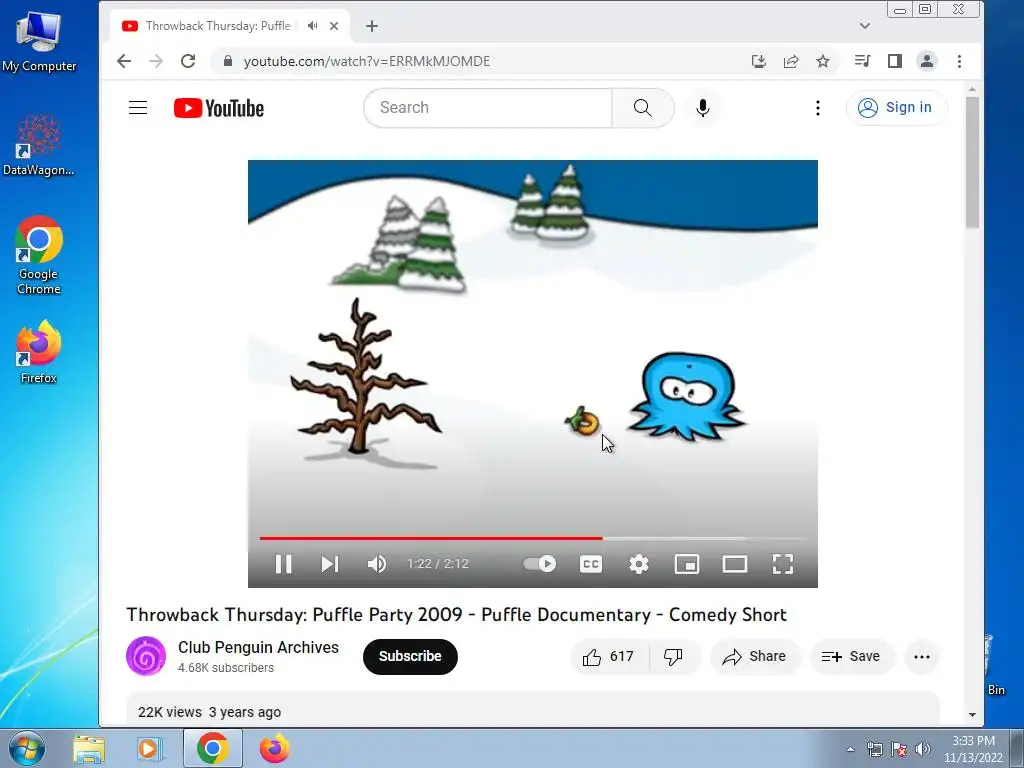
Task: Open a new Chrome tab
Action: [372, 26]
